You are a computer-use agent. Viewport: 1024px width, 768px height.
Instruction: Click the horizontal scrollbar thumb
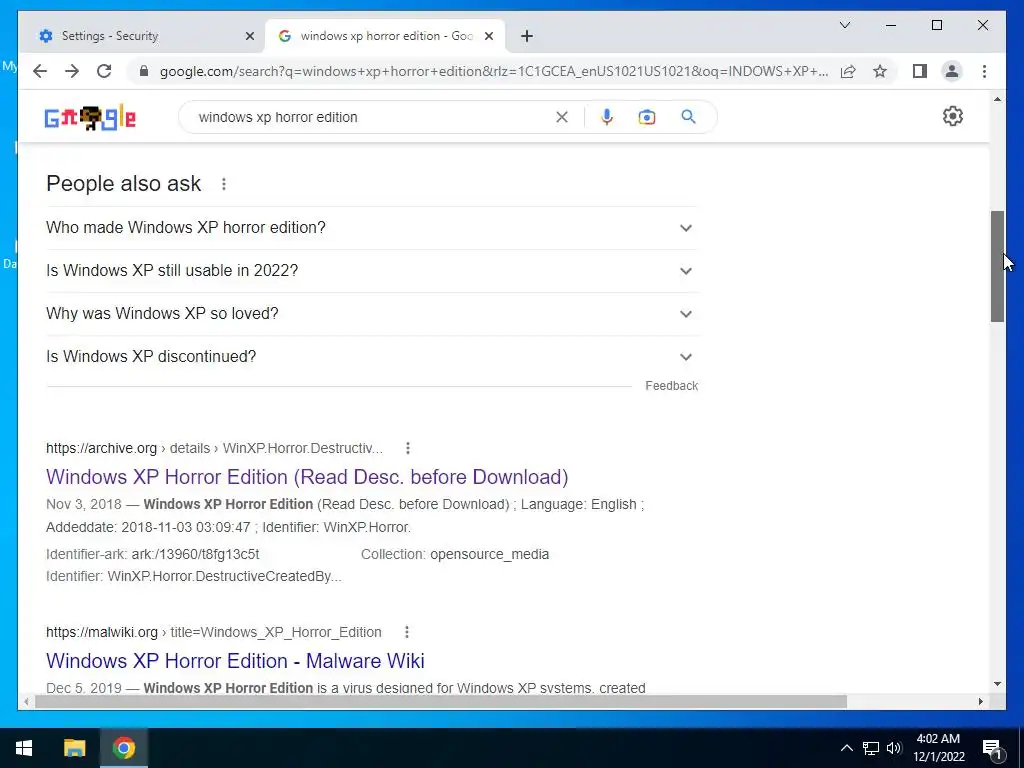click(x=441, y=701)
